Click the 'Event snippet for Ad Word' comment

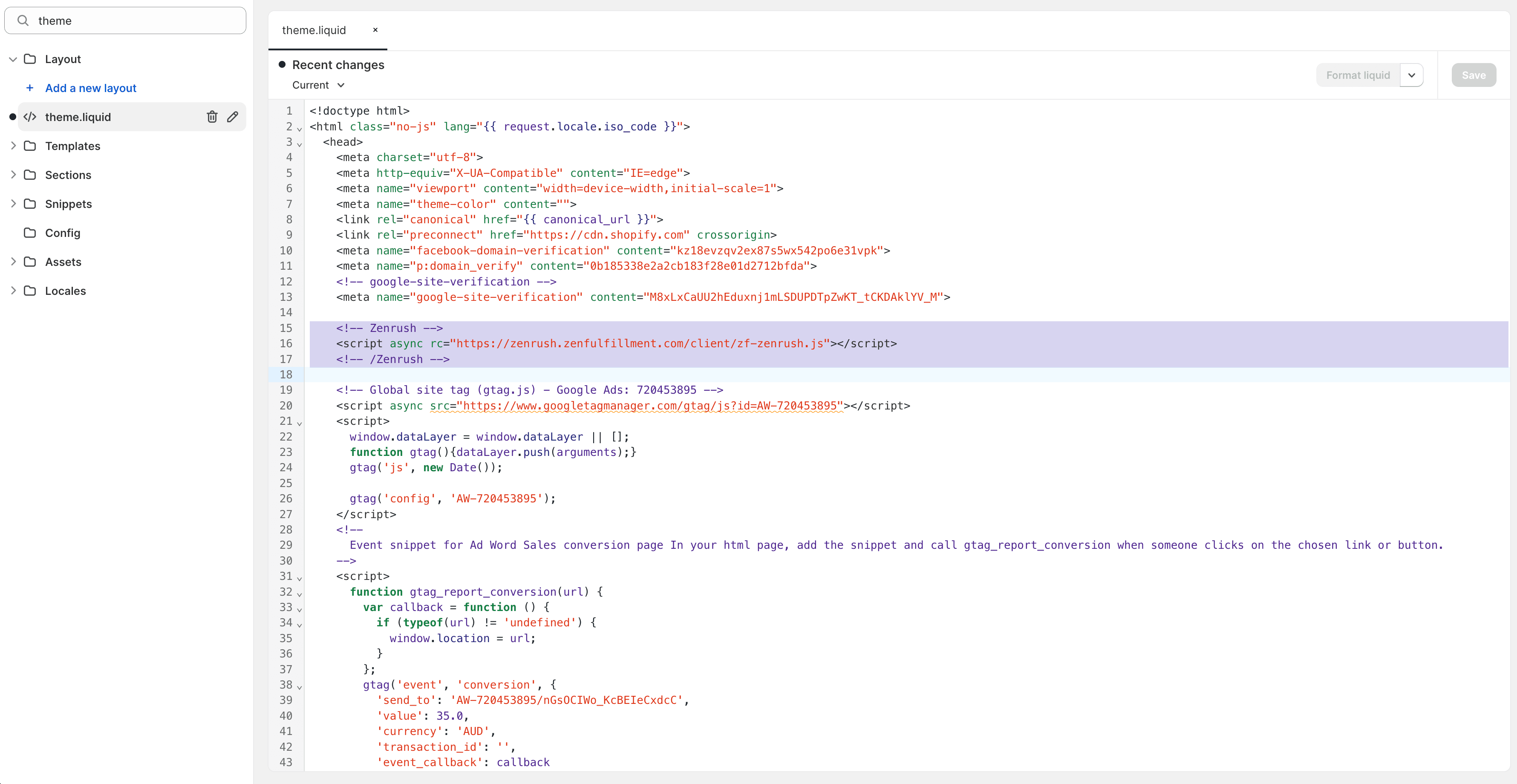896,545
